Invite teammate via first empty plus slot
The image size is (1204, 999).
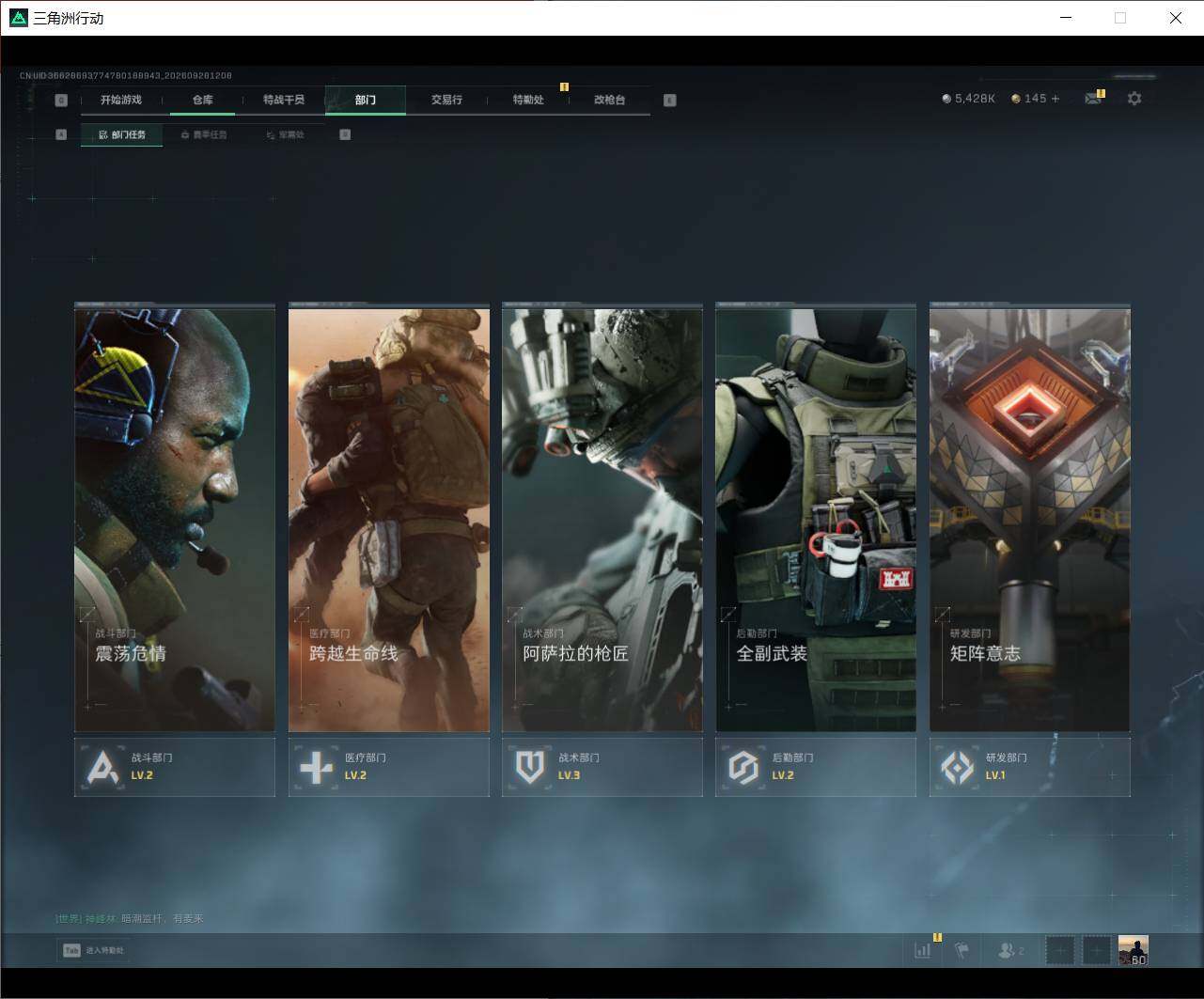[x=1059, y=950]
